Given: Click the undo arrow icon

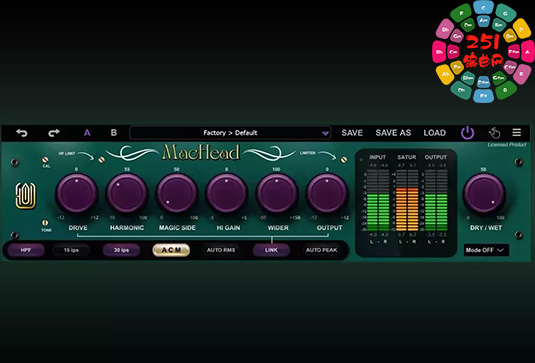Looking at the screenshot, I should [x=22, y=133].
